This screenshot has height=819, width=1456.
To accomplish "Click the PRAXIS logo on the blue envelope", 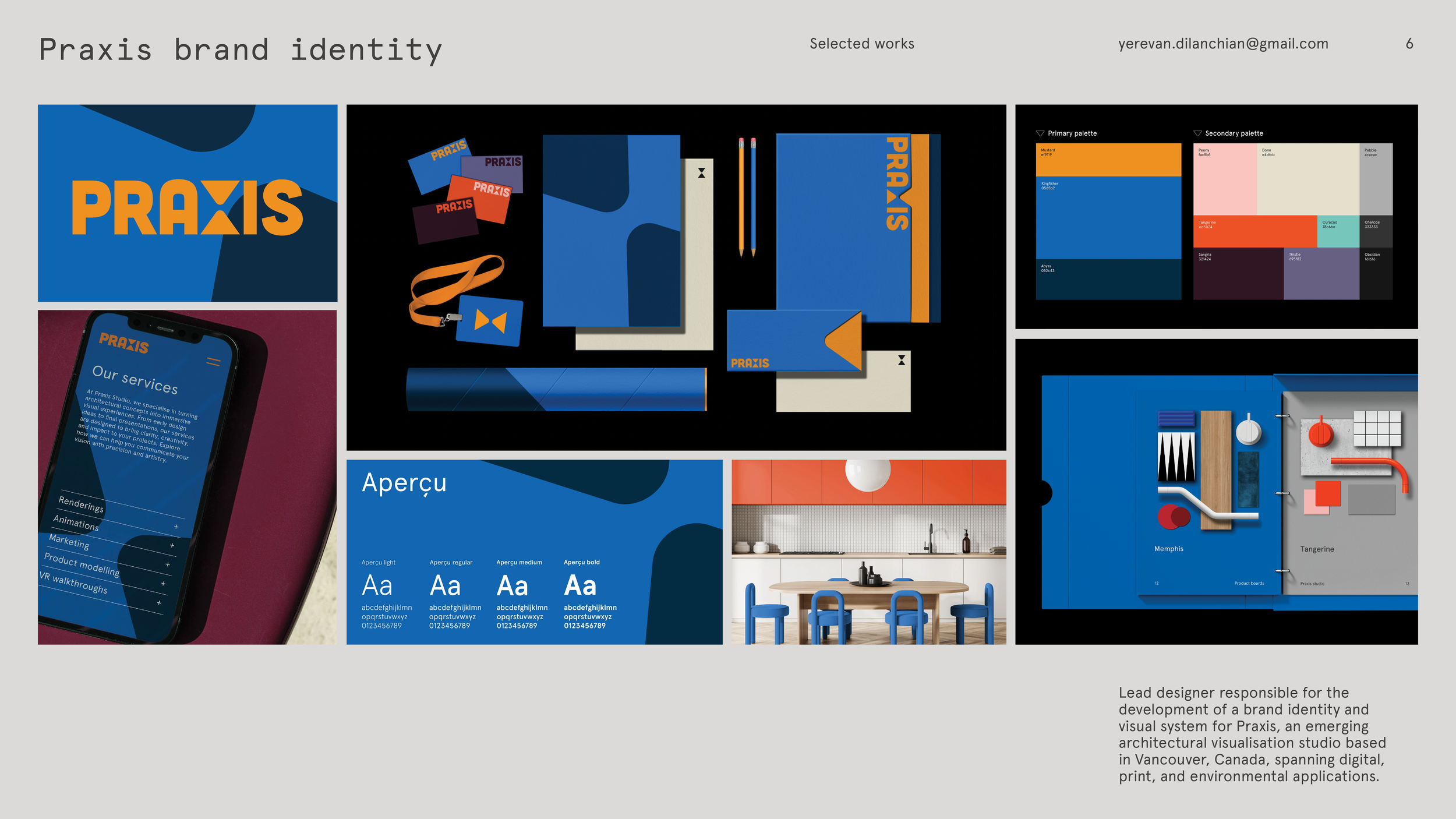I will coord(750,363).
